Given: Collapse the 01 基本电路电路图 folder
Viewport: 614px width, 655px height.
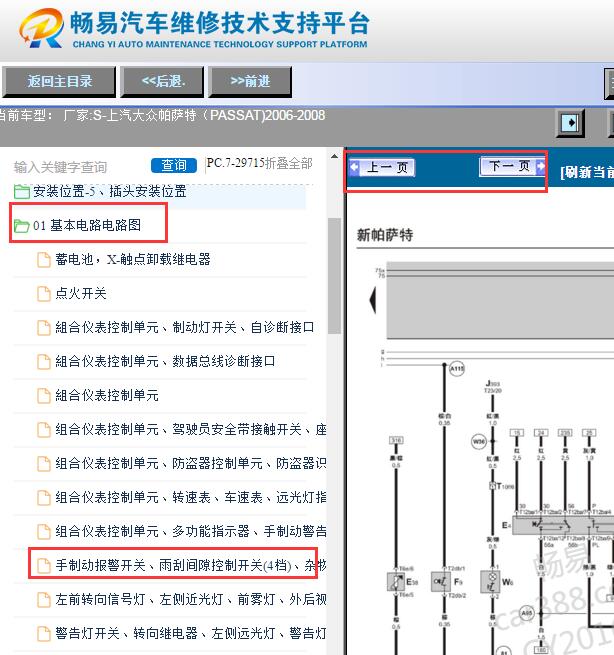Looking at the screenshot, I should coord(87,225).
